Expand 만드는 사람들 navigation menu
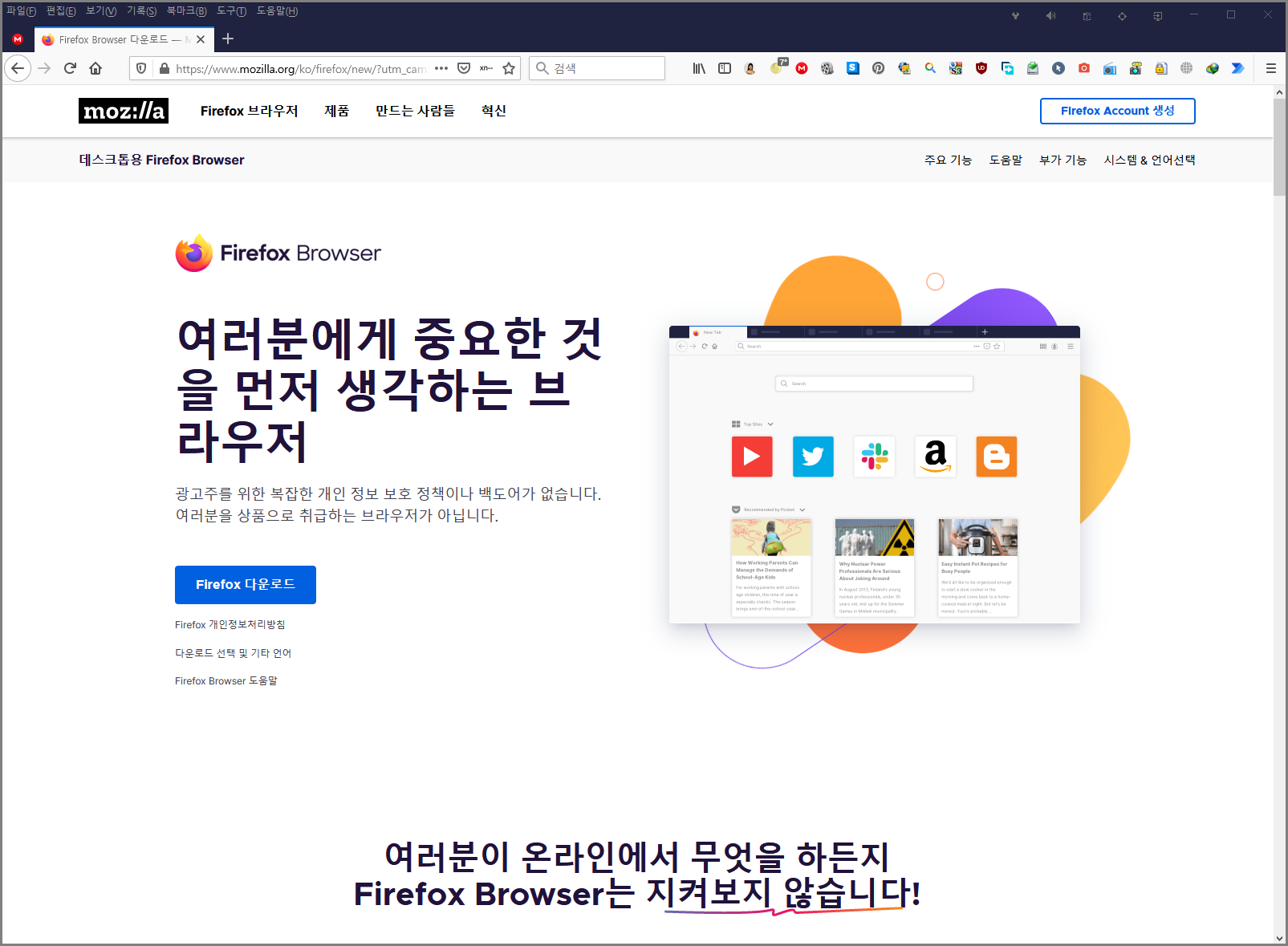Image resolution: width=1288 pixels, height=946 pixels. [x=415, y=111]
